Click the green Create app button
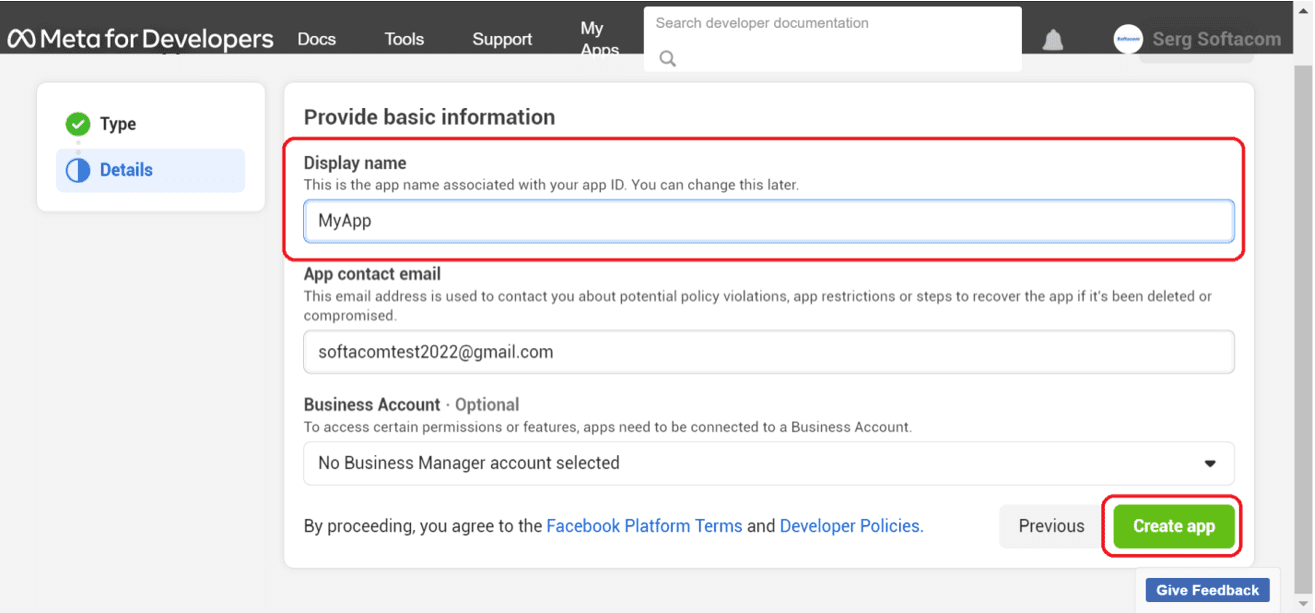 click(1174, 526)
